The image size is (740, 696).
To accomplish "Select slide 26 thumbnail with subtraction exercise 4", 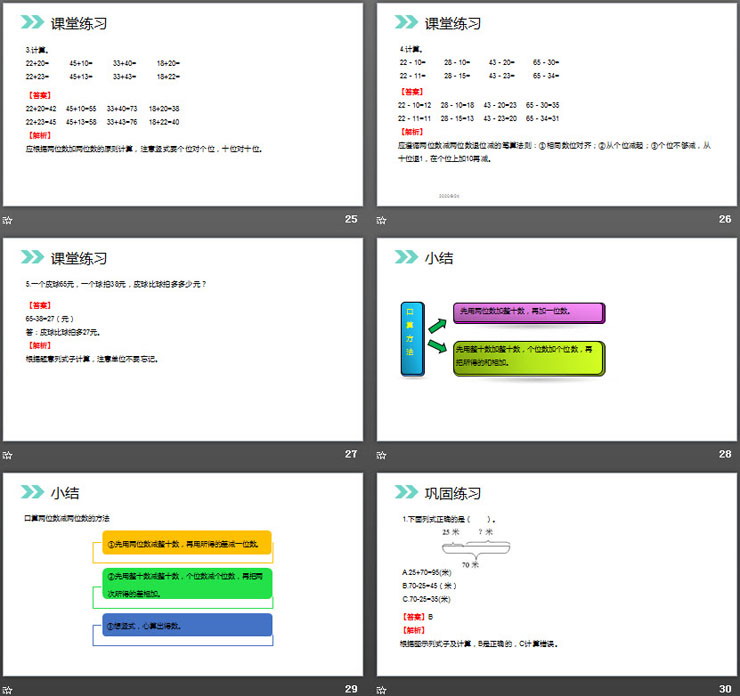I will 556,104.
